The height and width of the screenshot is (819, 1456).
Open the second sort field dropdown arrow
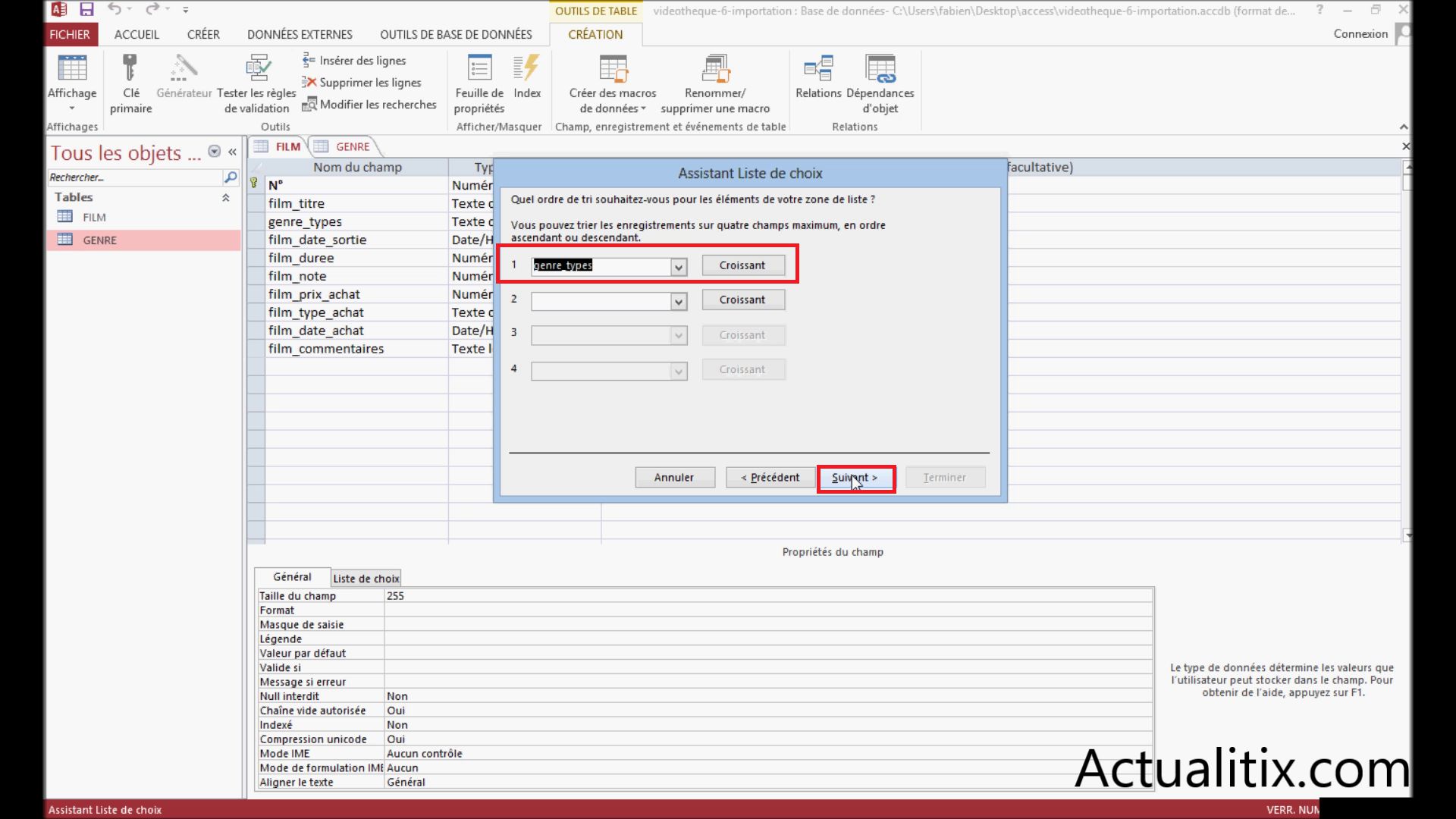(679, 302)
